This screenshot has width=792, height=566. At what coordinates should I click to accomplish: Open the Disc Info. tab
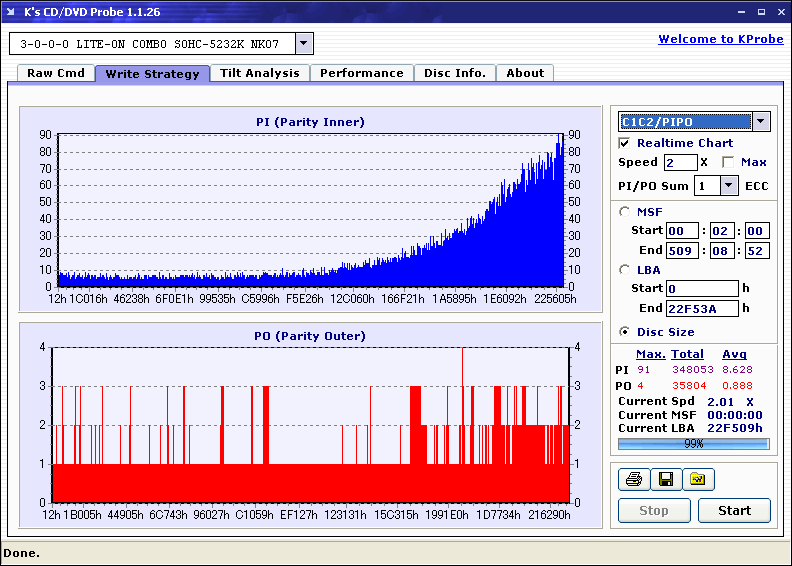(x=455, y=73)
